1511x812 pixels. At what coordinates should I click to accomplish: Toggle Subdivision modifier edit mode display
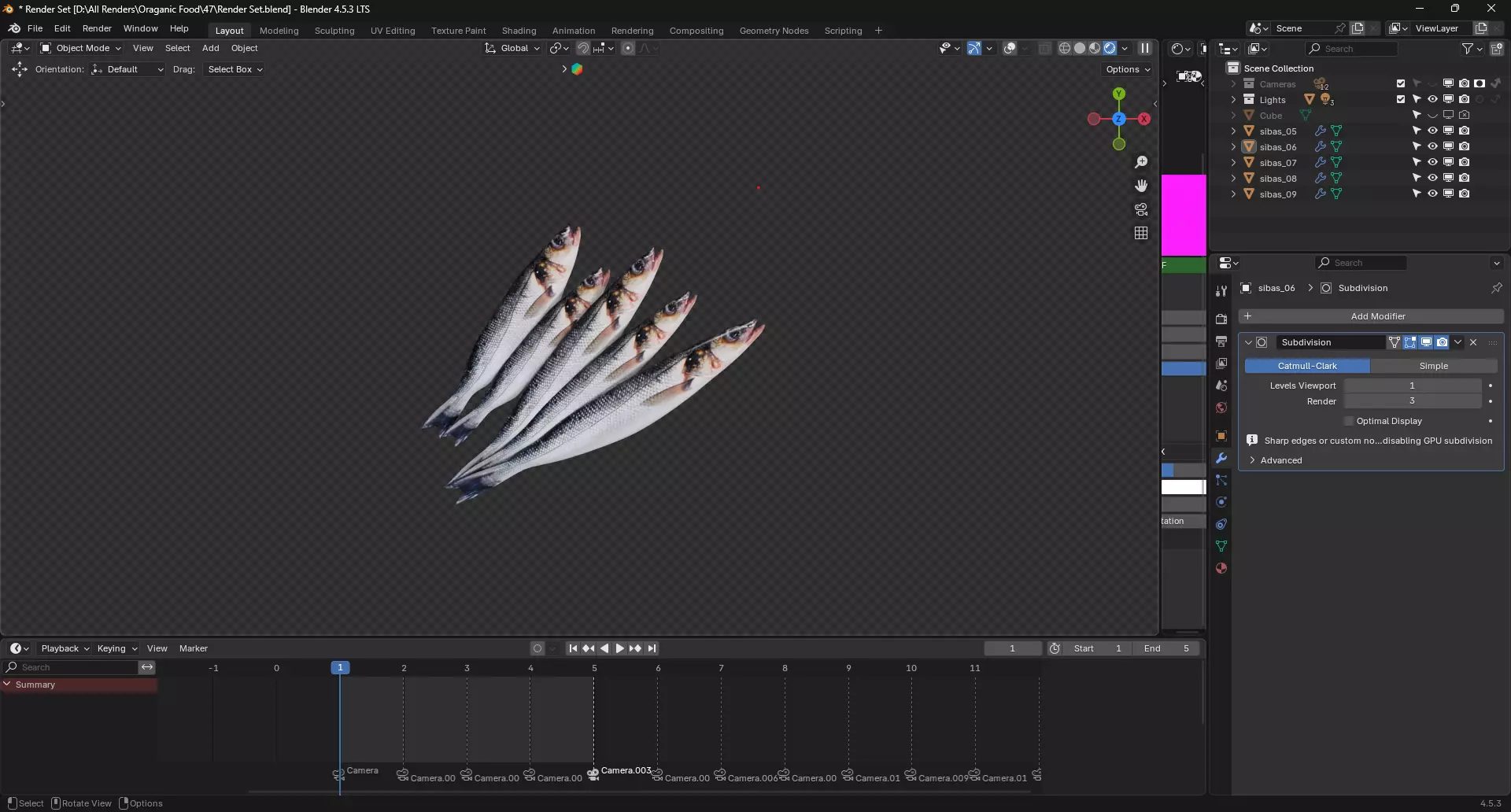1410,342
